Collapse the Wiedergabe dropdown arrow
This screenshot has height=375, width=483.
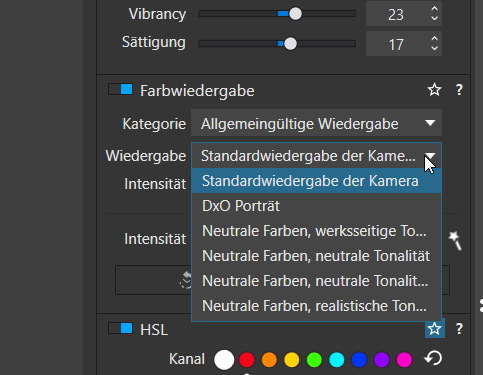[430, 156]
